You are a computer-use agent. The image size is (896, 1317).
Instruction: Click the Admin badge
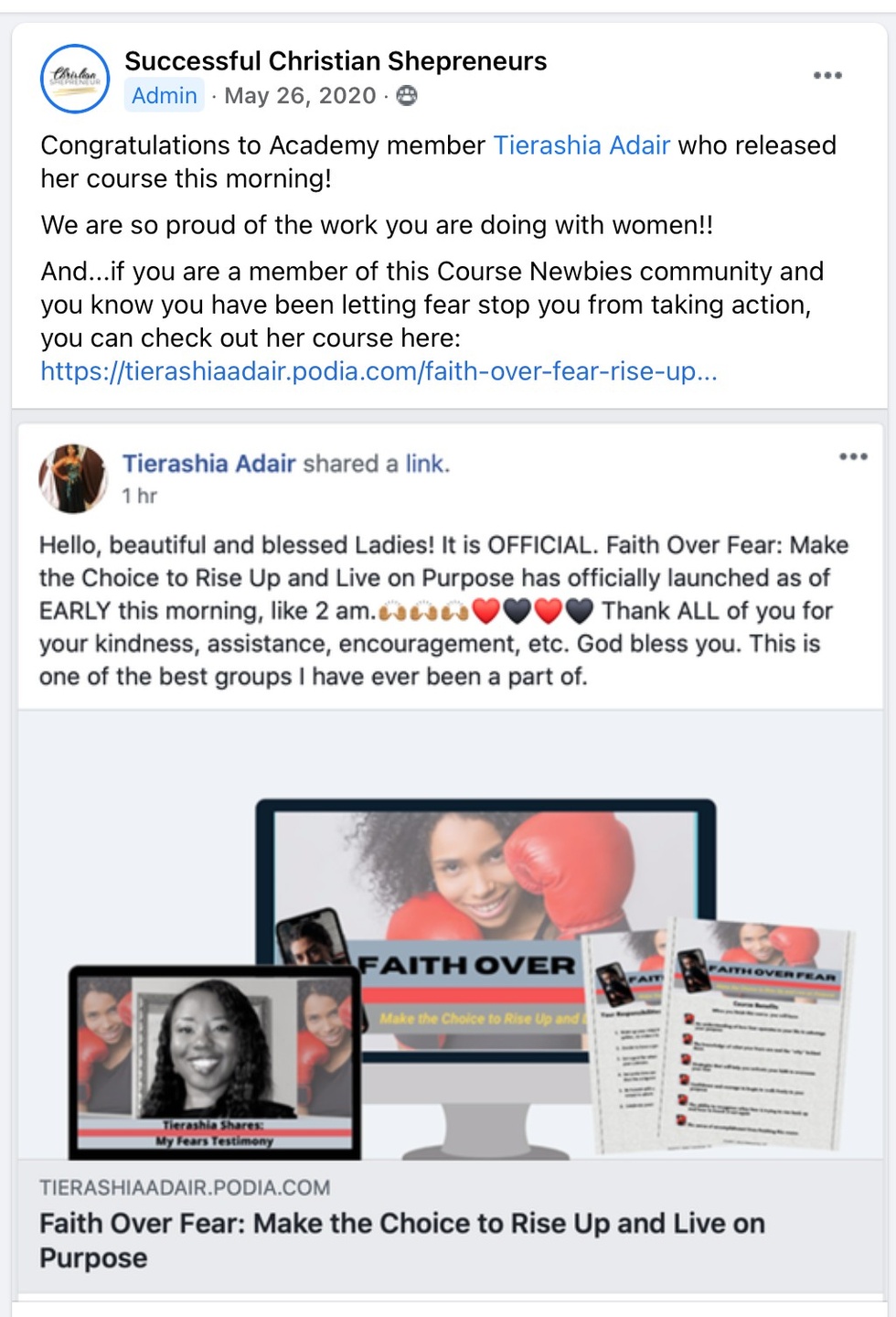(165, 96)
